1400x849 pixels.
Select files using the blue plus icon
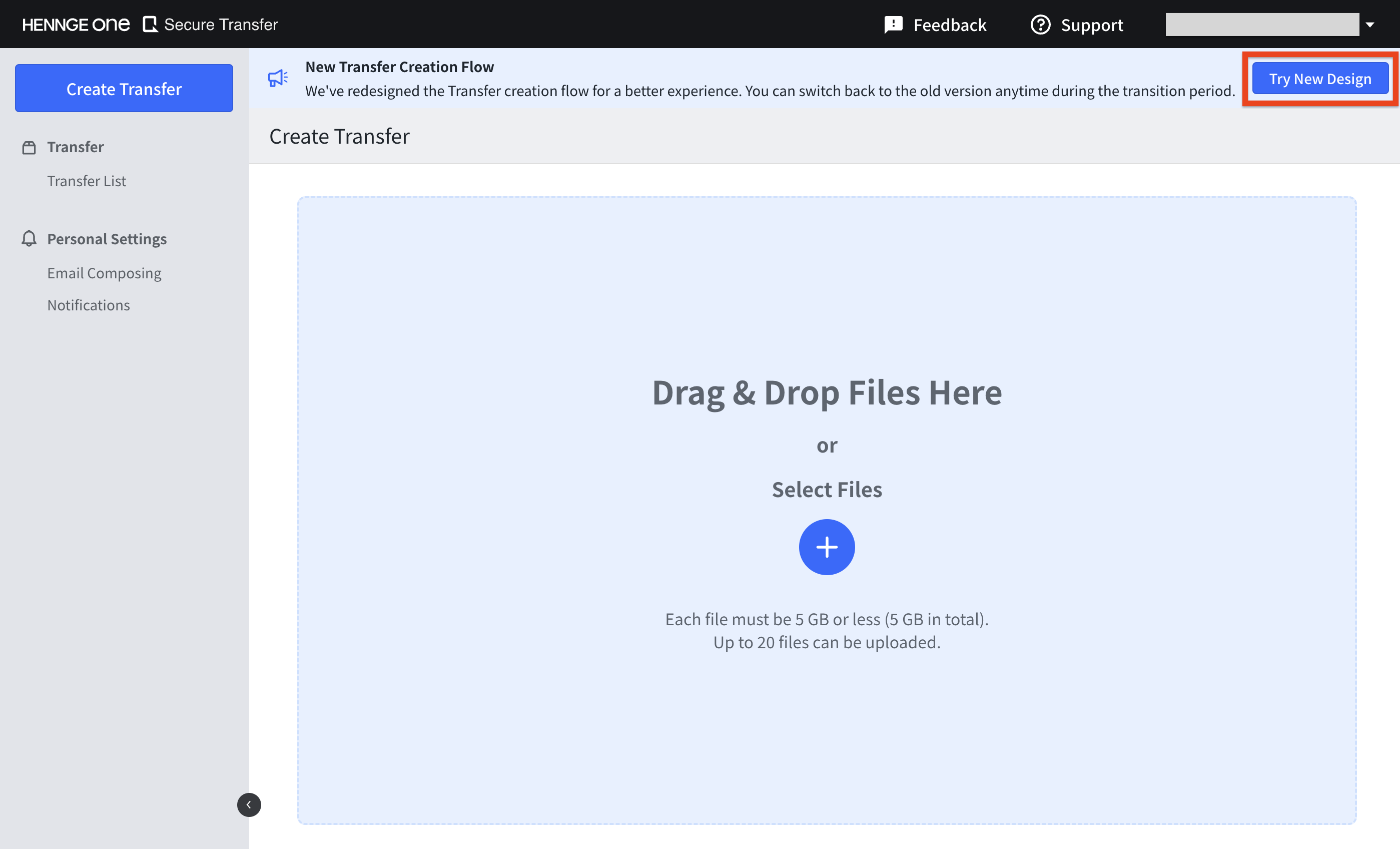827,547
